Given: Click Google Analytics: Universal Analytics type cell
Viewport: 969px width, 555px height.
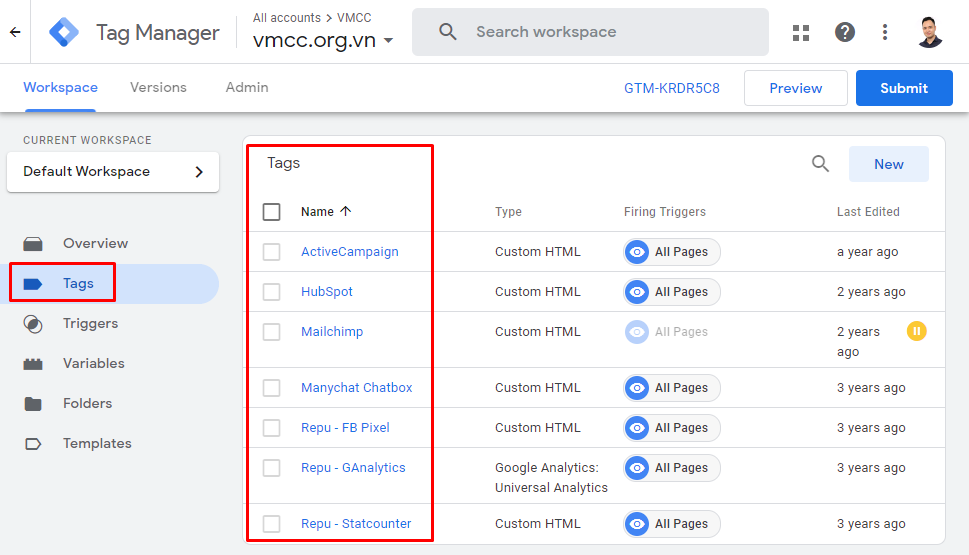Looking at the screenshot, I should [x=551, y=478].
